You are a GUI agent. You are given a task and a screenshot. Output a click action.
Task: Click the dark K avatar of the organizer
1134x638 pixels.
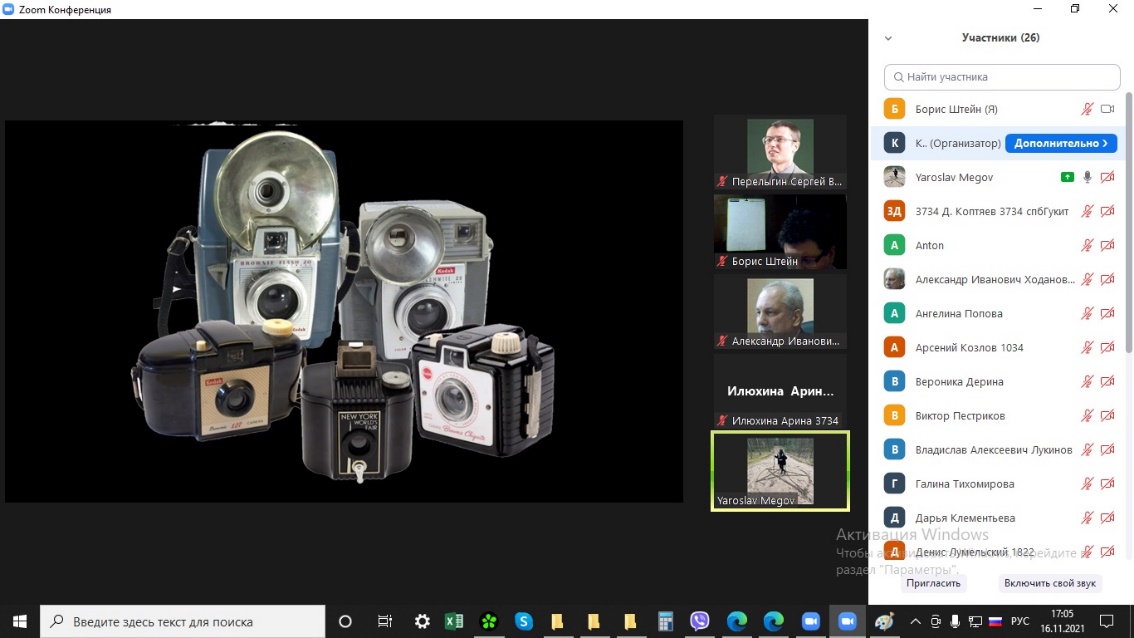click(894, 143)
